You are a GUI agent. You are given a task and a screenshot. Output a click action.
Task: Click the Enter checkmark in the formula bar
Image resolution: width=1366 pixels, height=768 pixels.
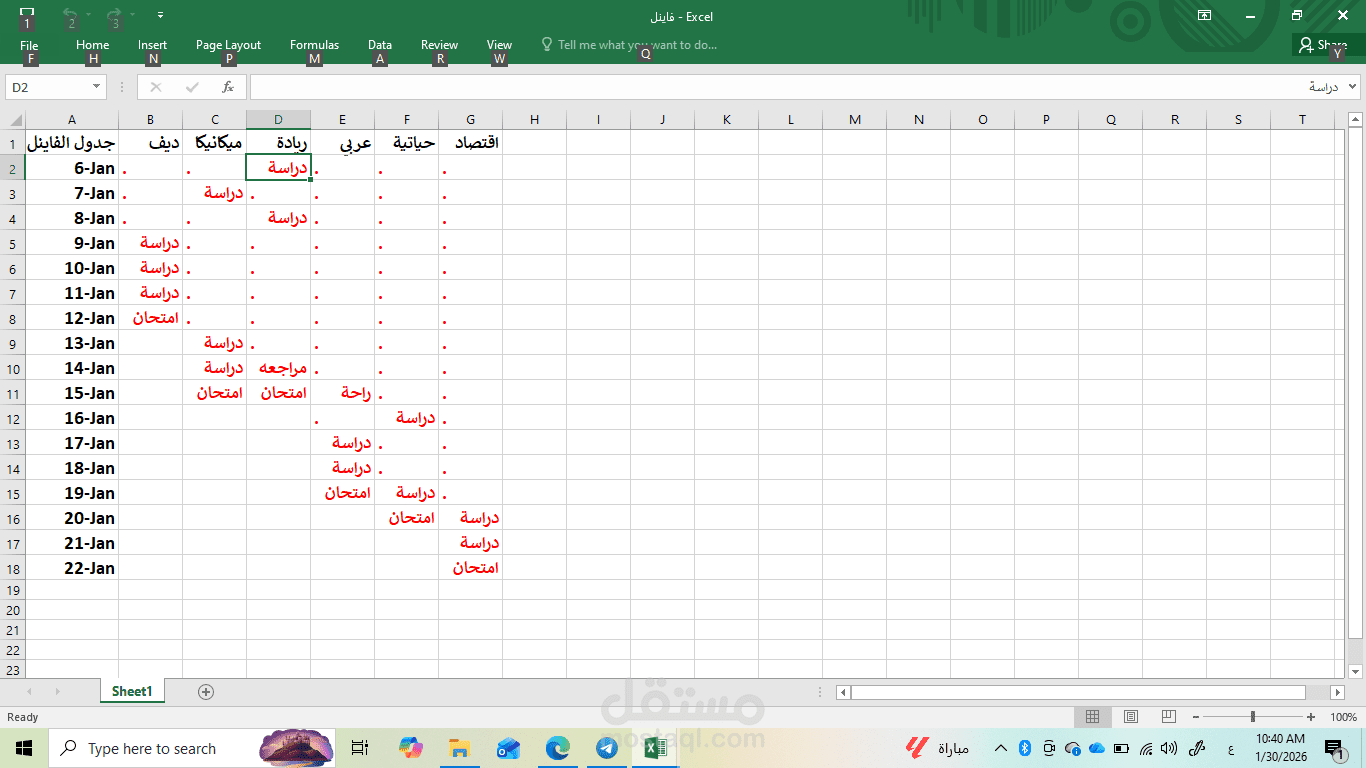pos(192,87)
